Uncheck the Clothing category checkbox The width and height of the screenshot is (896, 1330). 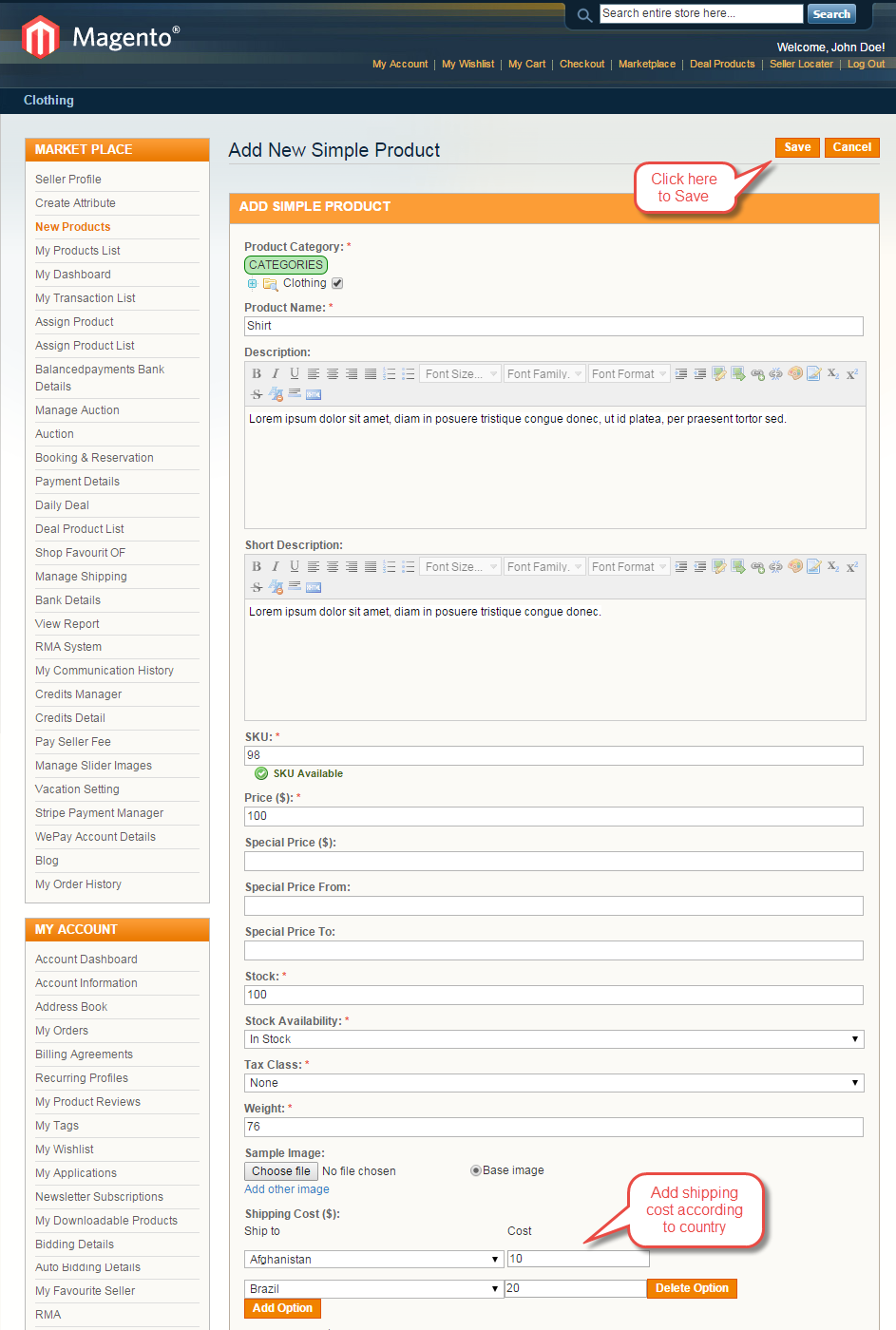pos(337,283)
